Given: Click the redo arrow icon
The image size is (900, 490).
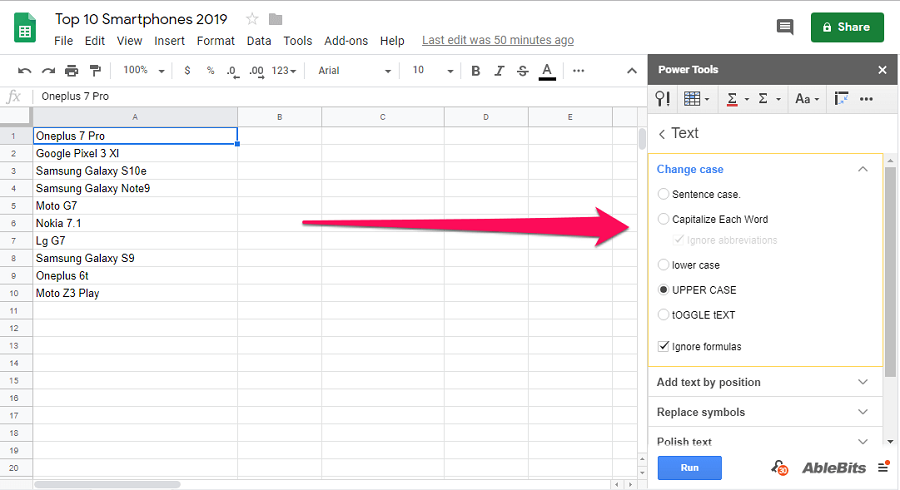Looking at the screenshot, I should 48,71.
